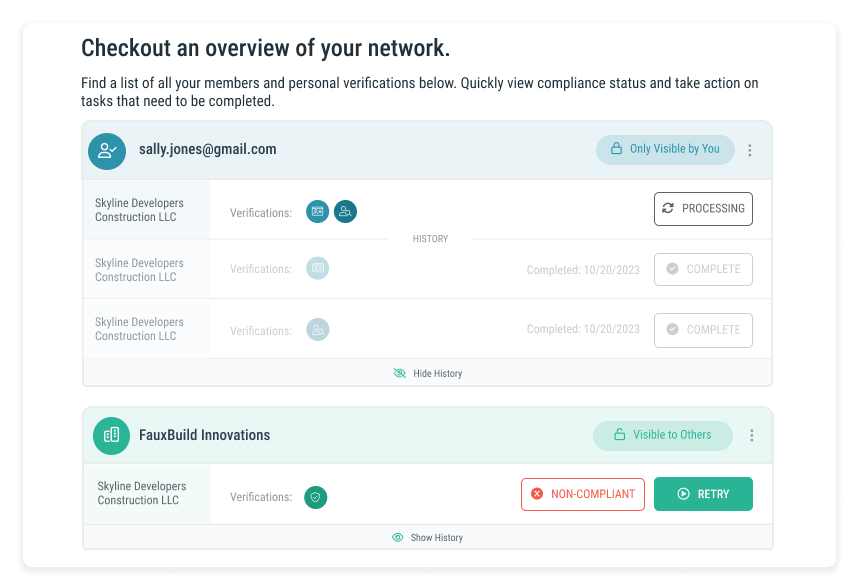856x588 pixels.
Task: Click the RETRY button
Action: tap(703, 493)
